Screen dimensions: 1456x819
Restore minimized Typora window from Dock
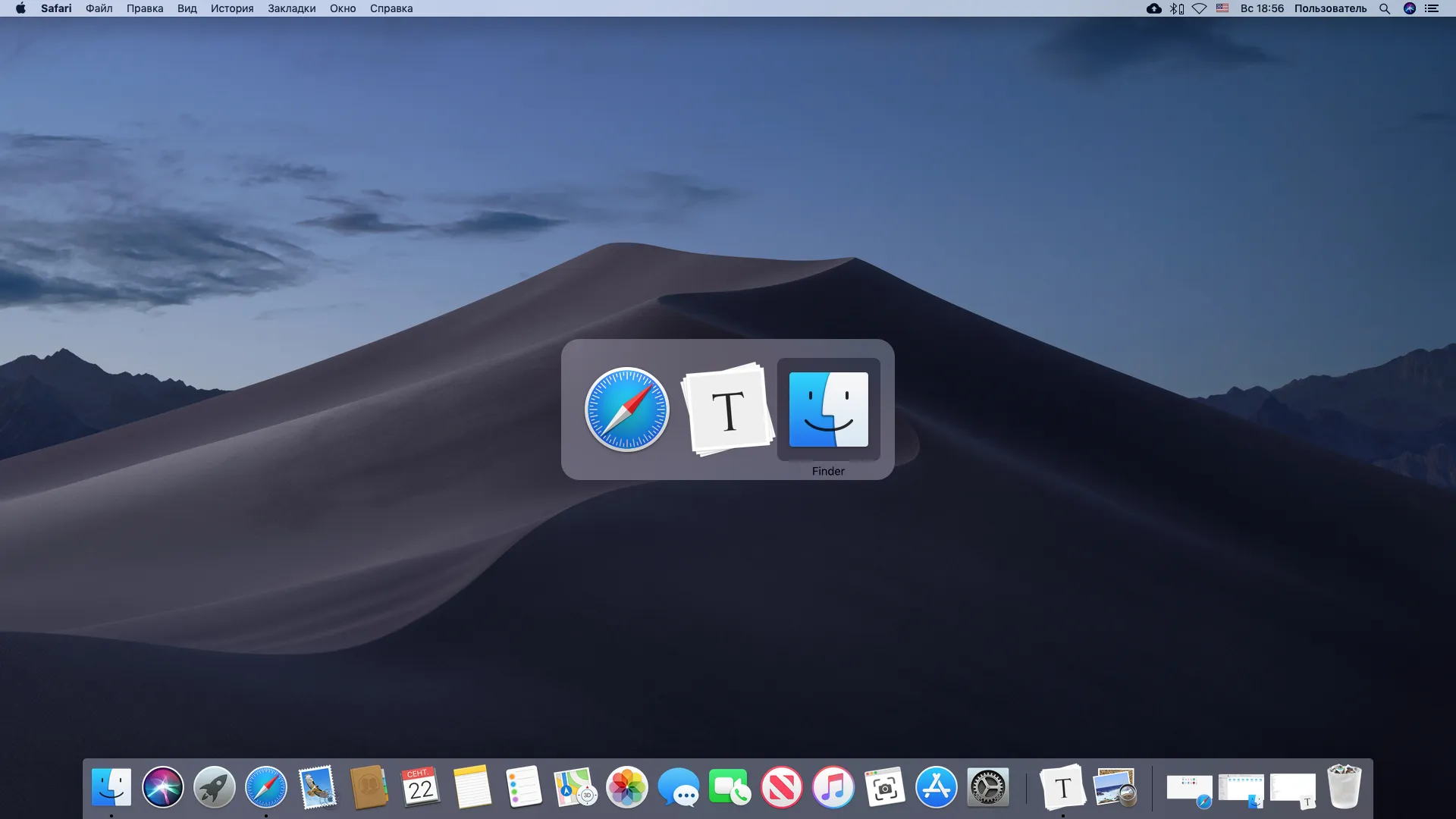(1293, 789)
